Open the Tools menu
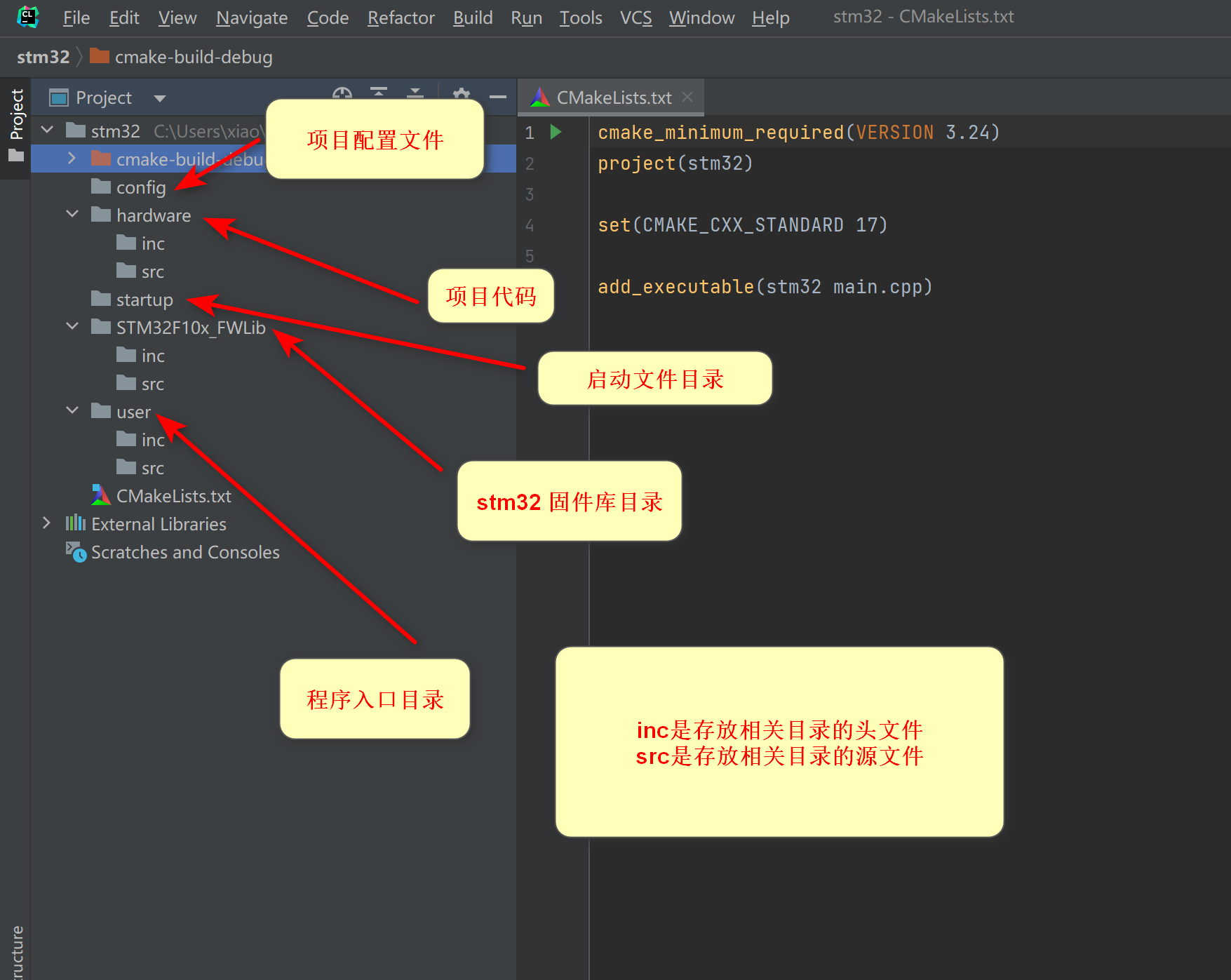The width and height of the screenshot is (1231, 980). click(x=580, y=18)
